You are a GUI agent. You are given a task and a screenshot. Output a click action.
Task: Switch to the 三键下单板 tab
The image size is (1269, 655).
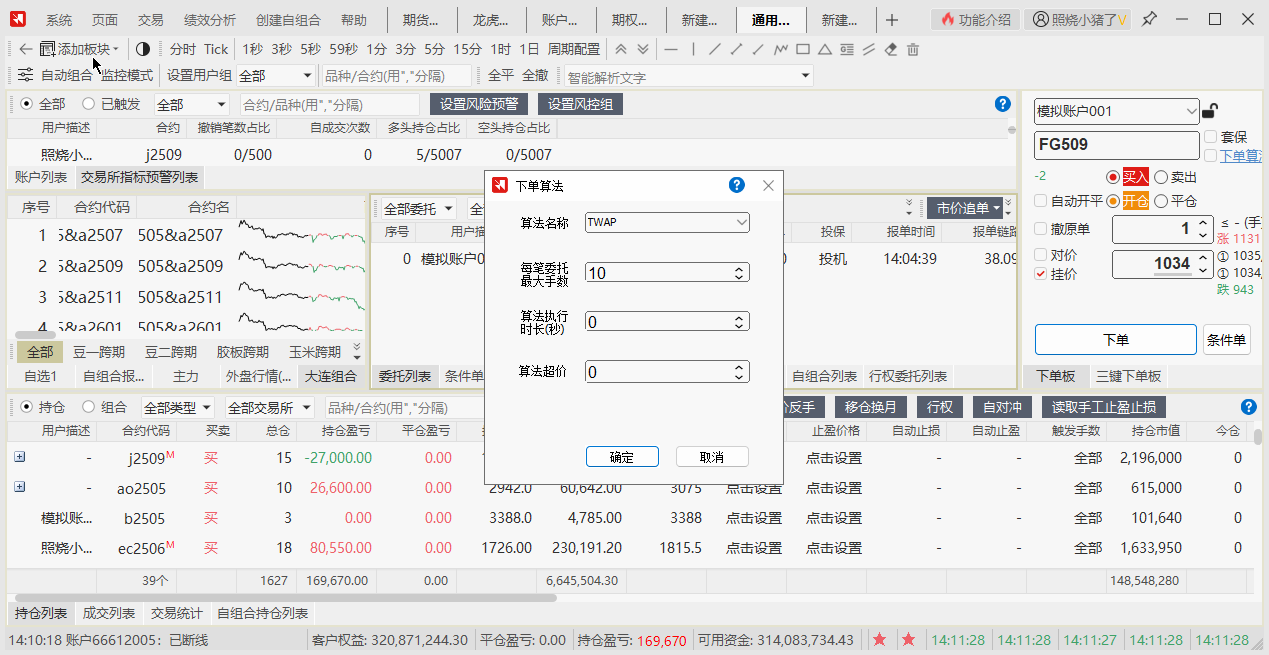[x=1129, y=376]
